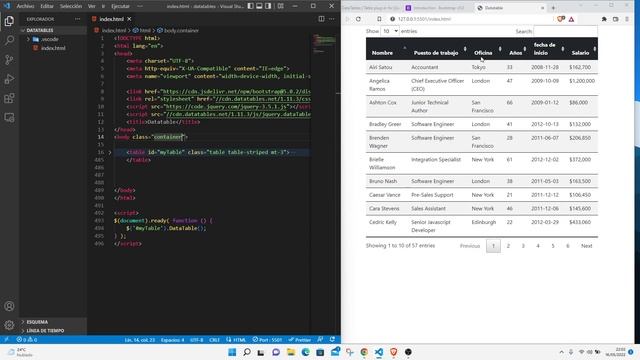Click the bookmark icon in the browser toolbar
This screenshot has width=640, height=360.
379,19
